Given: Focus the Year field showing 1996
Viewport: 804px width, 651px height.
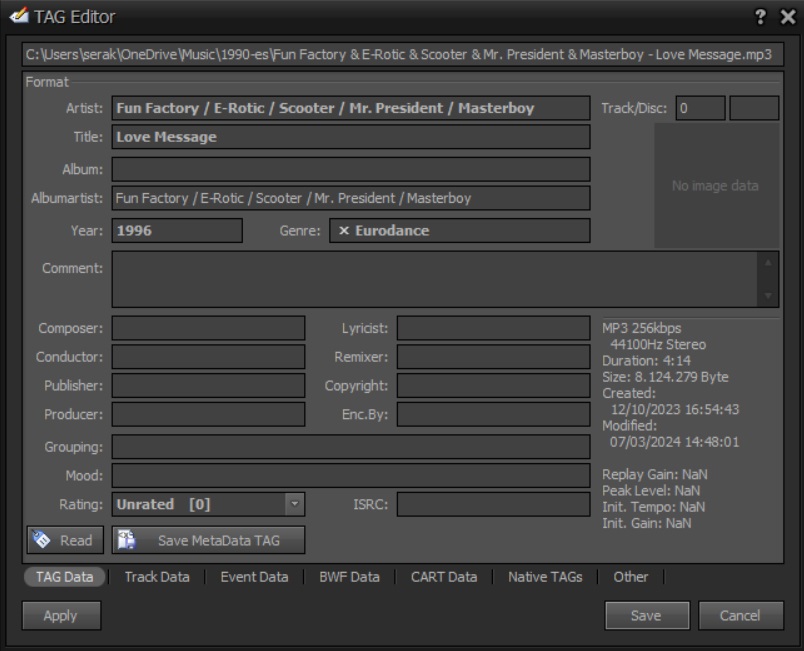Looking at the screenshot, I should pyautogui.click(x=176, y=231).
